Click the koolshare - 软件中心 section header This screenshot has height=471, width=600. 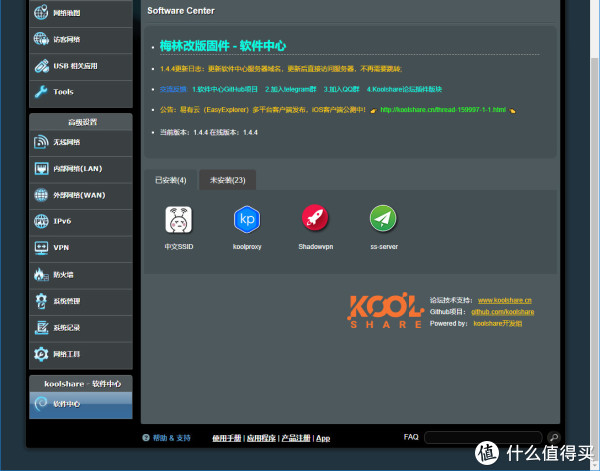click(x=81, y=384)
